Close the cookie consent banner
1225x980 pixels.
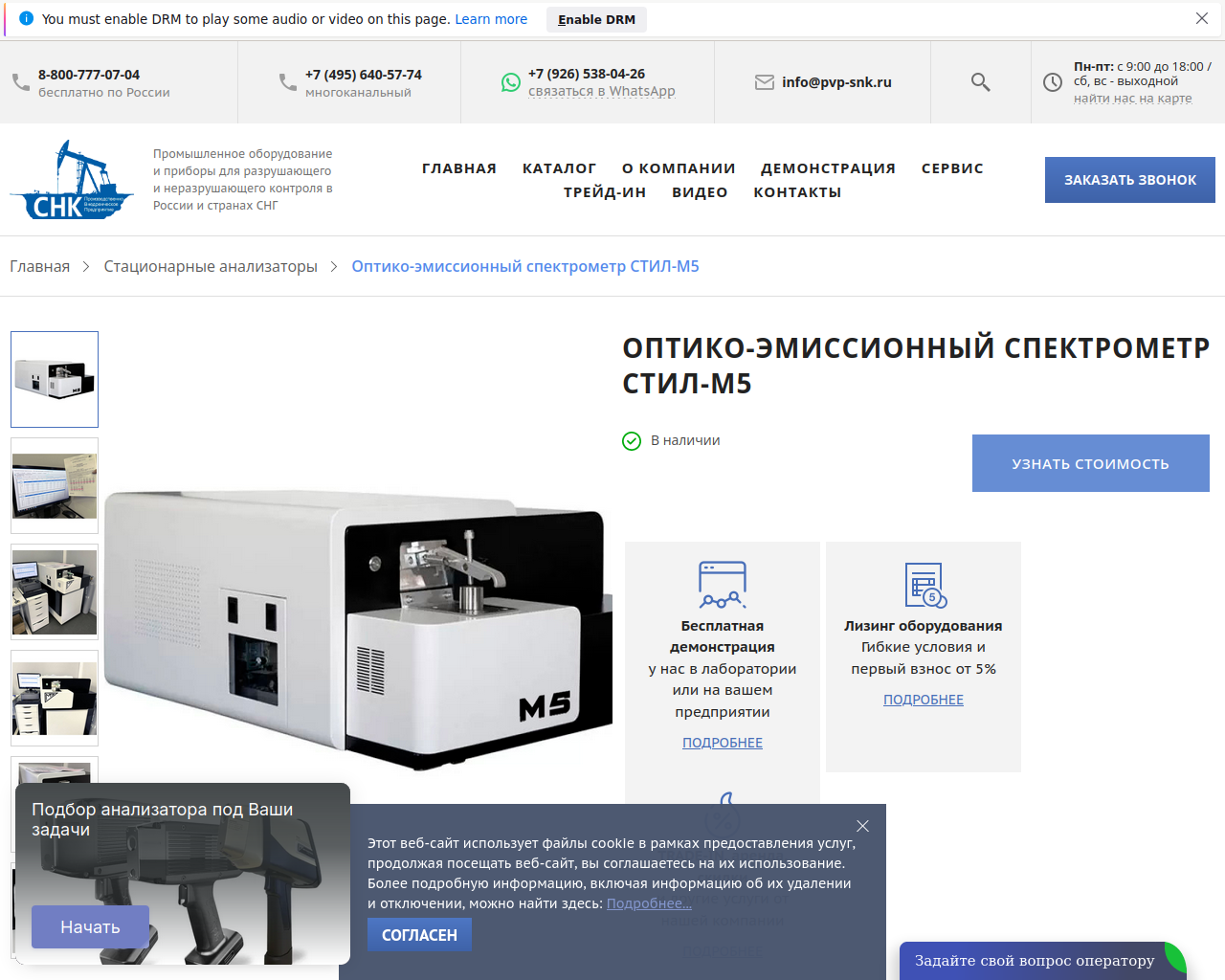862,826
